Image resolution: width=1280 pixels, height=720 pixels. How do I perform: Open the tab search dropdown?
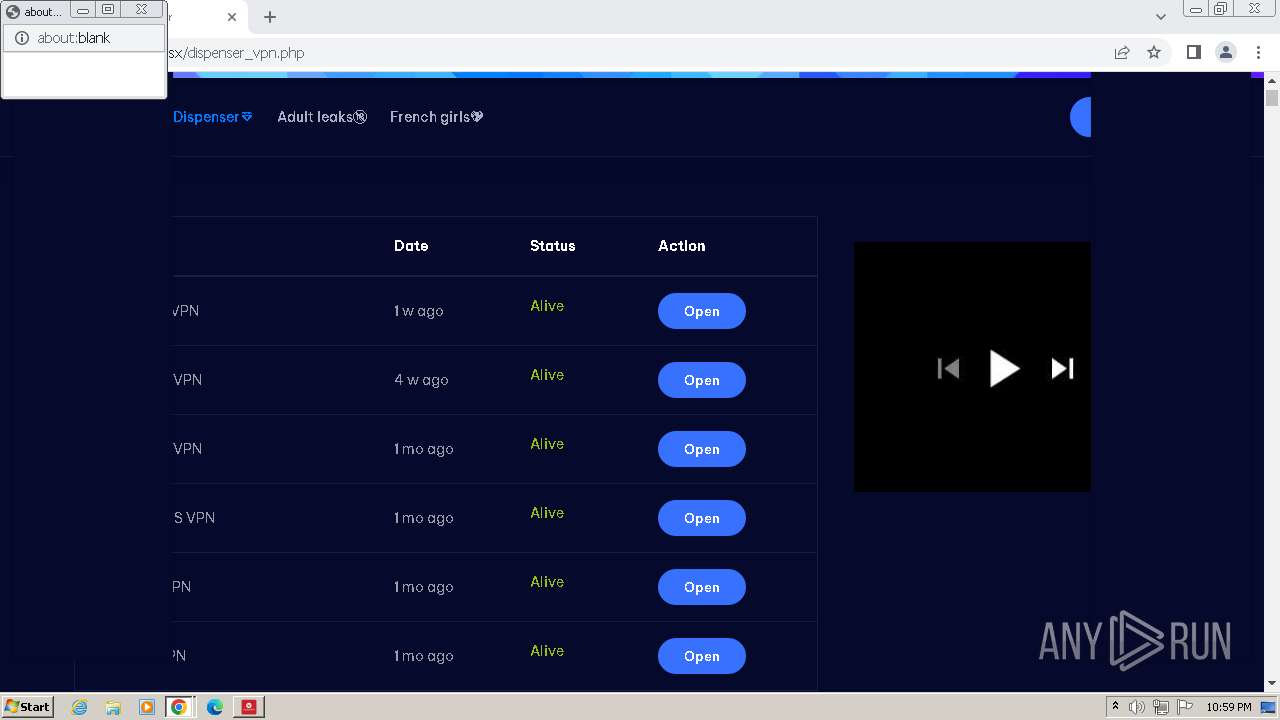tap(1160, 17)
